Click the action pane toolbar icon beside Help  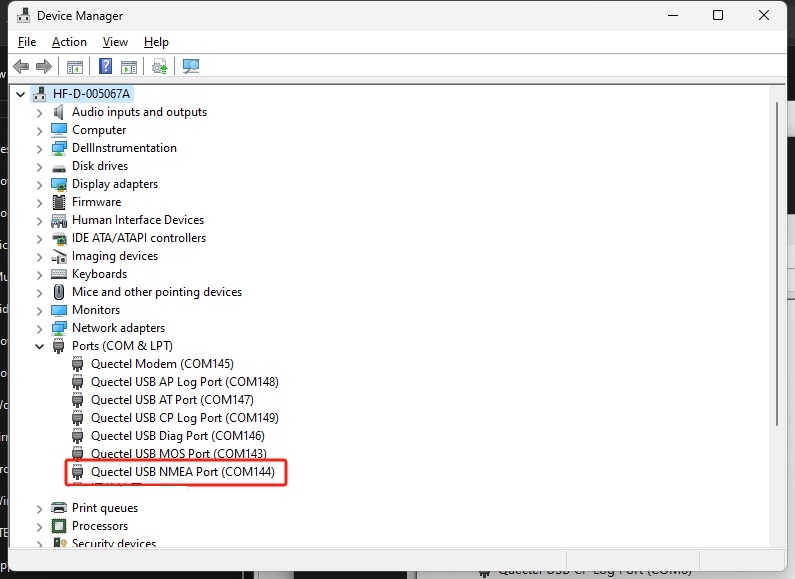129,66
